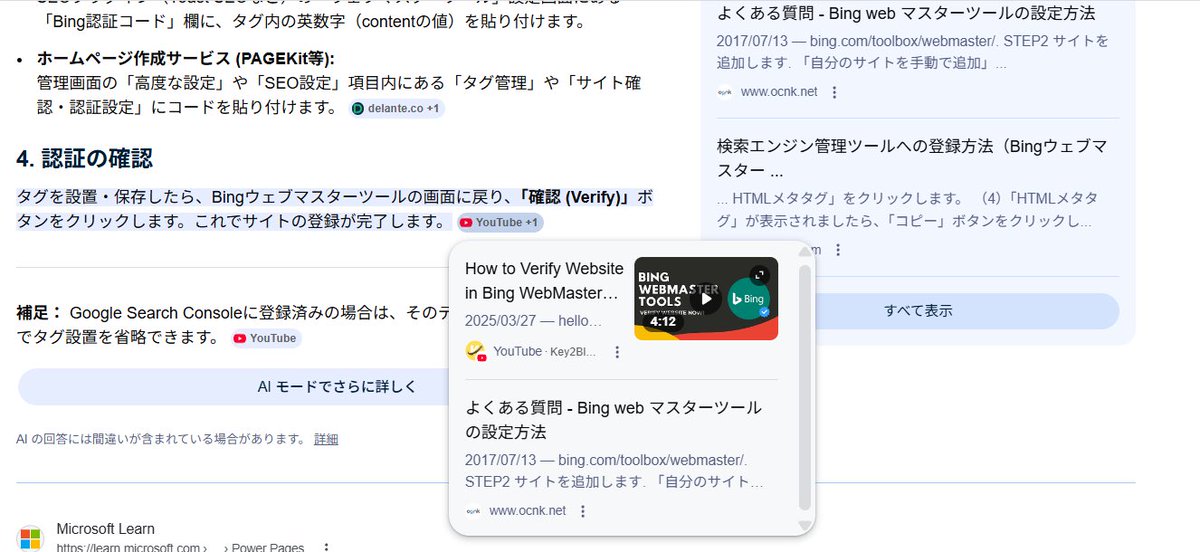Screen dimensions: 1200x552
Task: Expand the video thumbnail using corner icon
Action: click(760, 274)
